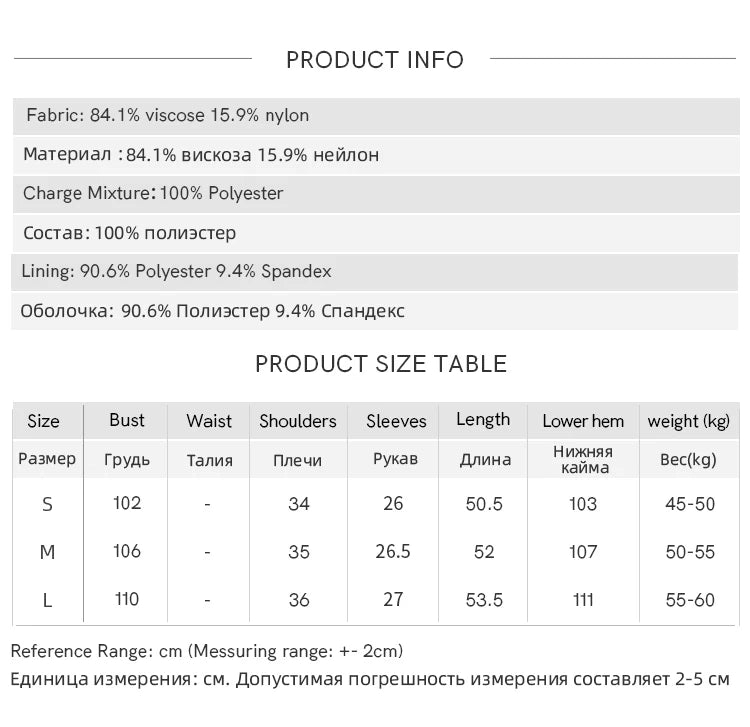The height and width of the screenshot is (727, 750).
Task: Click the S size row label
Action: tap(47, 504)
